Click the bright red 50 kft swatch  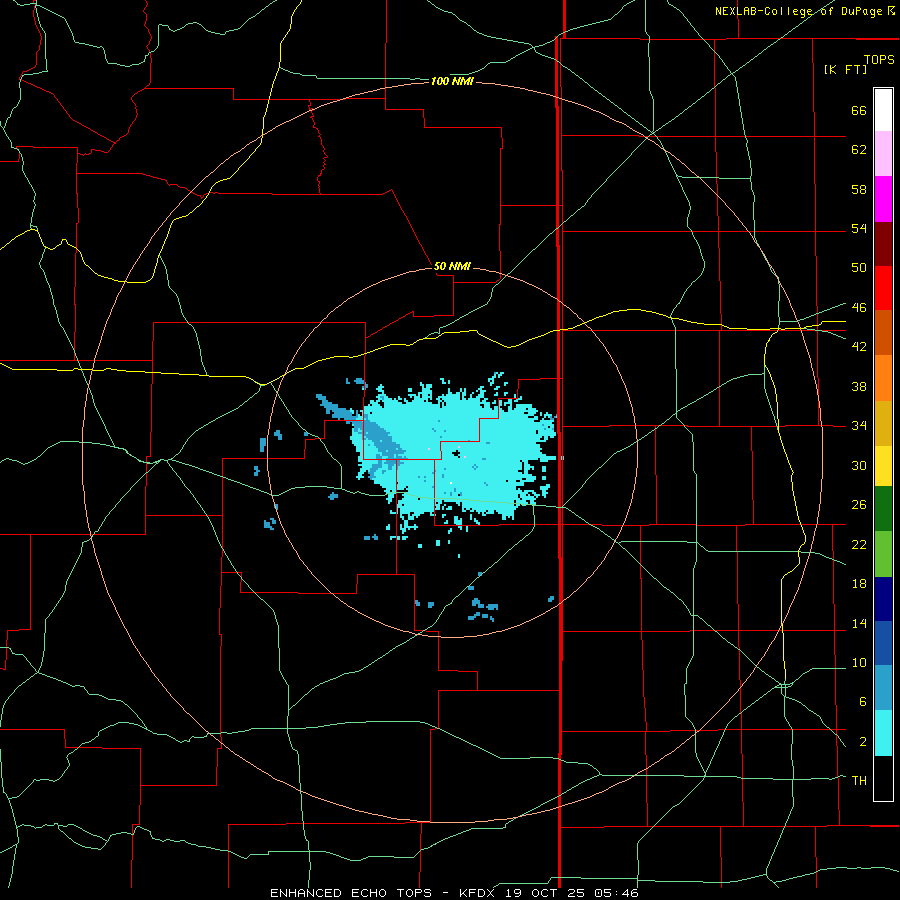pos(883,288)
